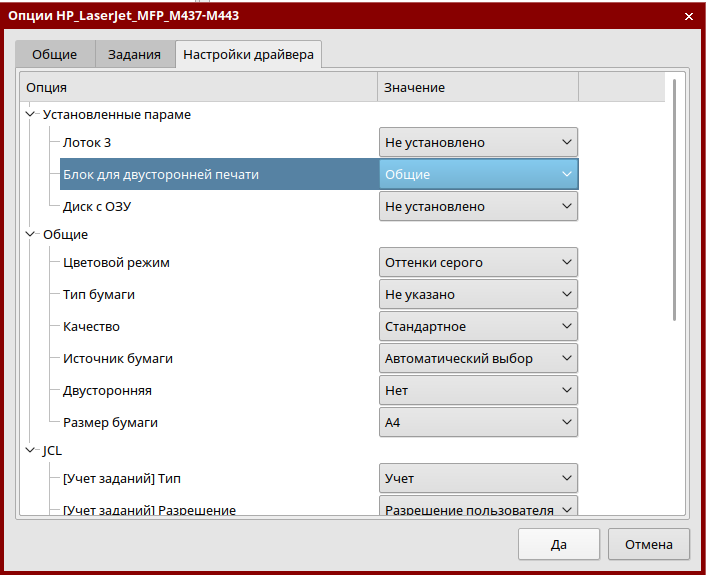707x575 pixels.
Task: Open the Двусторонняя dropdown
Action: point(478,391)
